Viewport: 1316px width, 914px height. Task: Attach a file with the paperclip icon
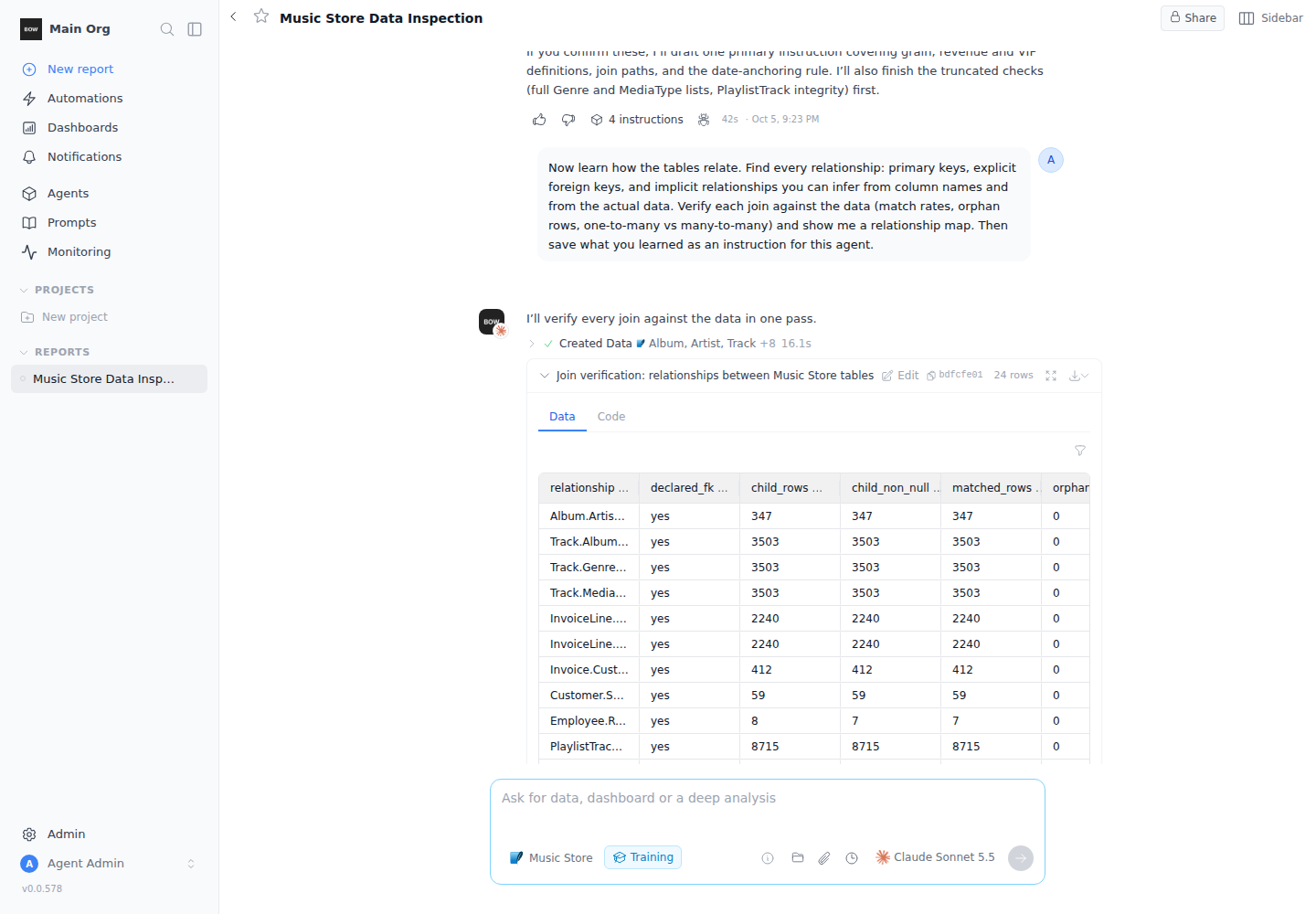tap(824, 858)
